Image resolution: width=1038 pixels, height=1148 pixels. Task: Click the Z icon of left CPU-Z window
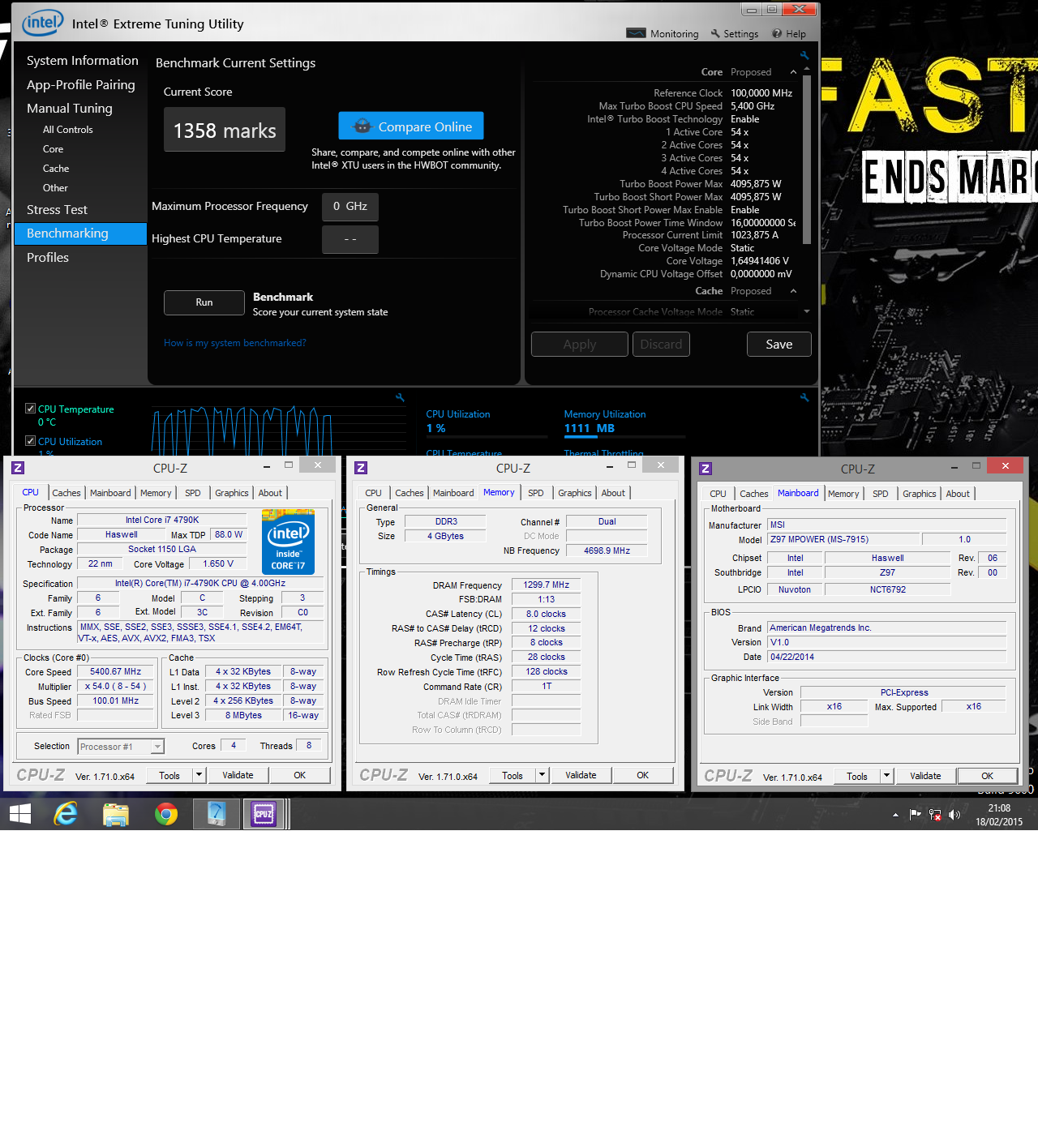pyautogui.click(x=18, y=468)
